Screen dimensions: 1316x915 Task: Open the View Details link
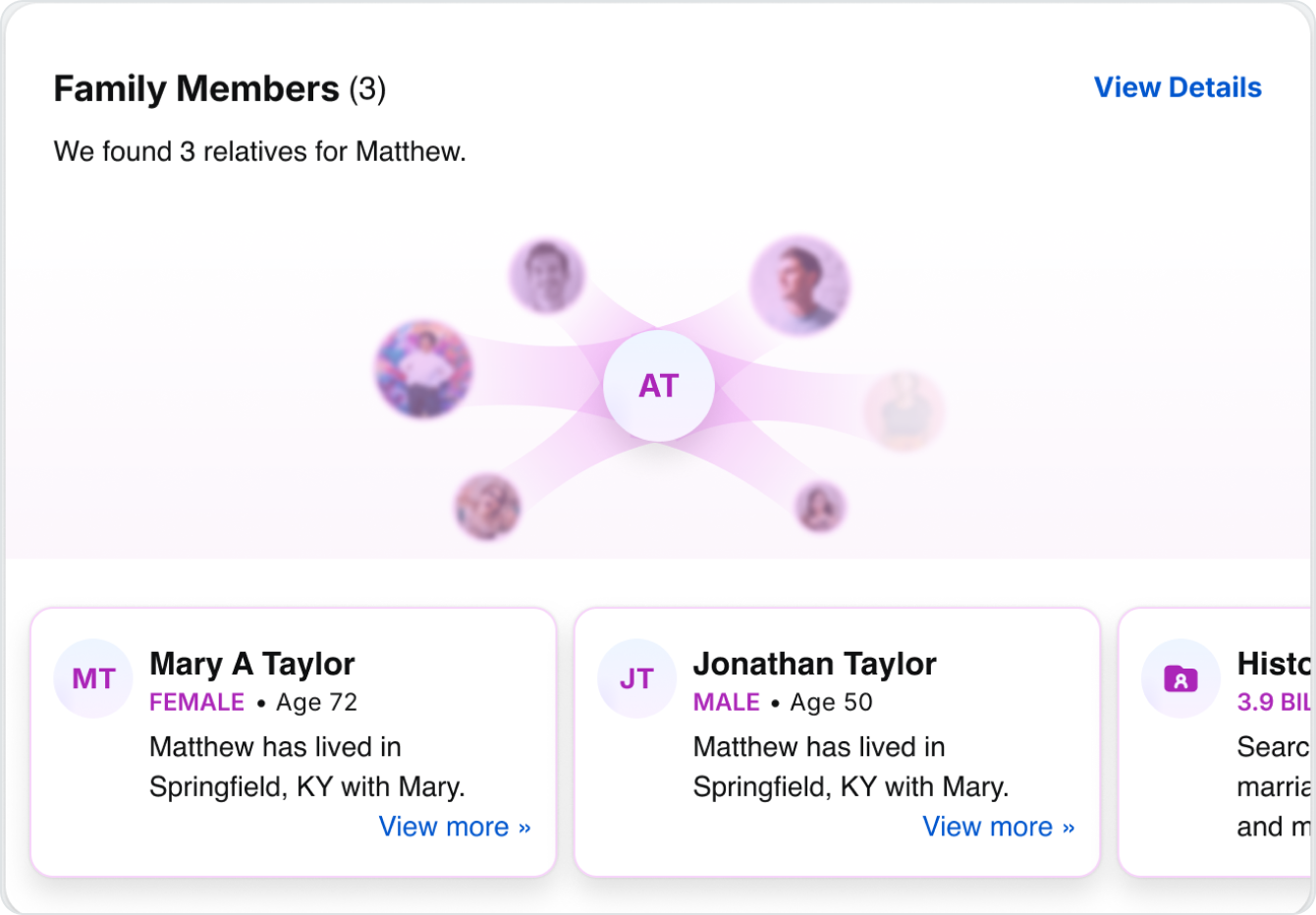[1177, 87]
